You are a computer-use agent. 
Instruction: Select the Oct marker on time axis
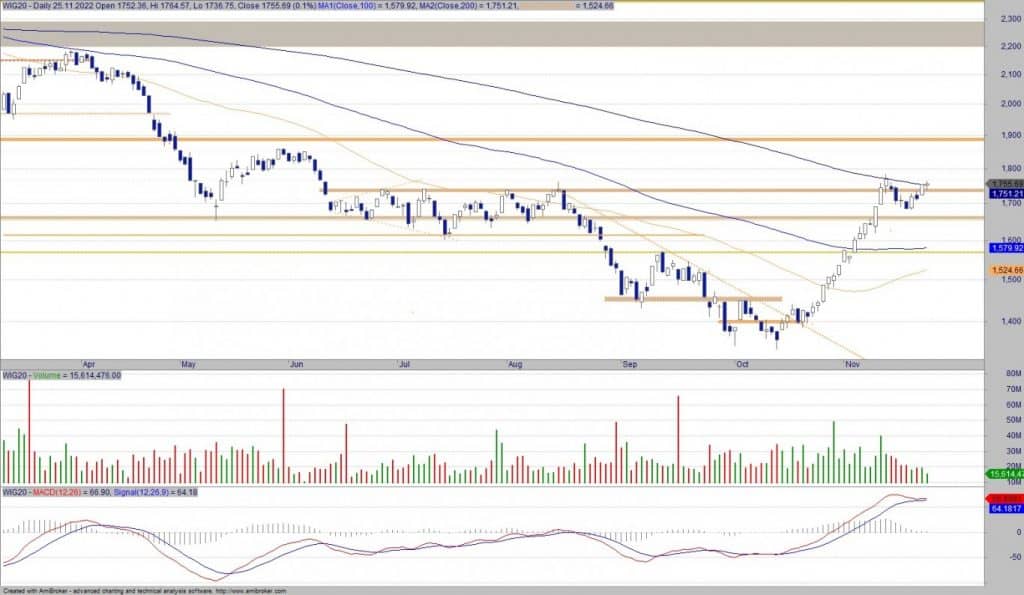tap(741, 366)
